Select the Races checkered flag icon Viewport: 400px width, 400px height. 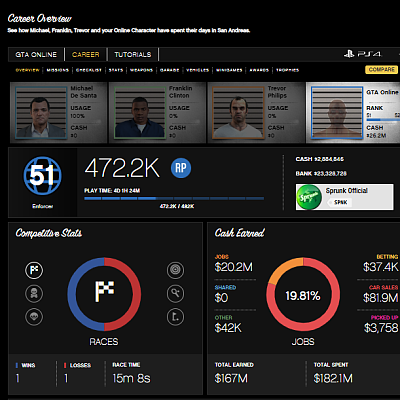34,270
